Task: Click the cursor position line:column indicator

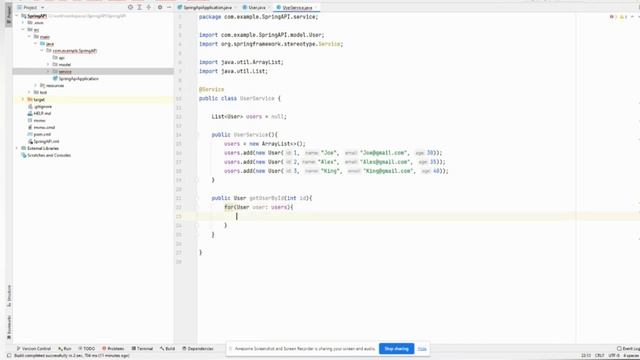Action: (586, 356)
